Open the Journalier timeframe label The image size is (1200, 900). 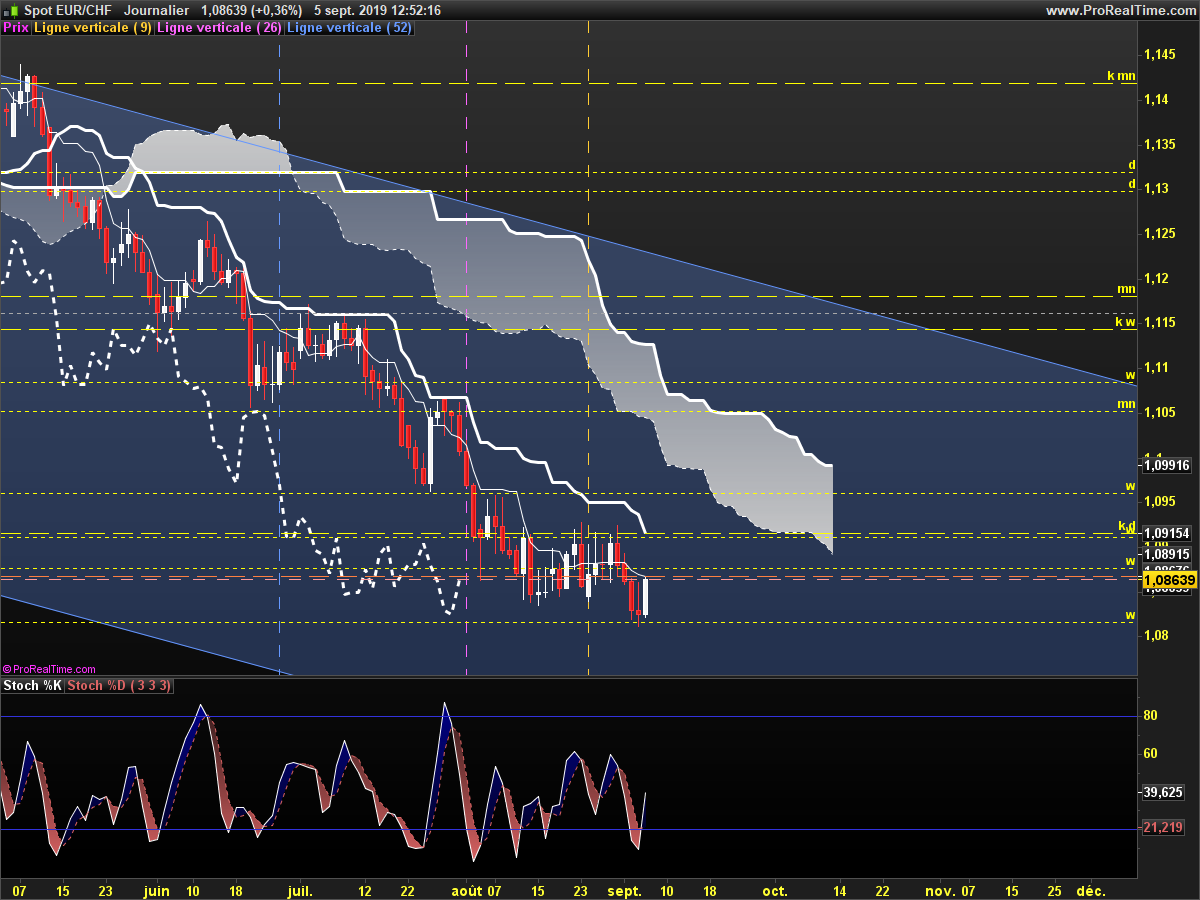point(156,10)
